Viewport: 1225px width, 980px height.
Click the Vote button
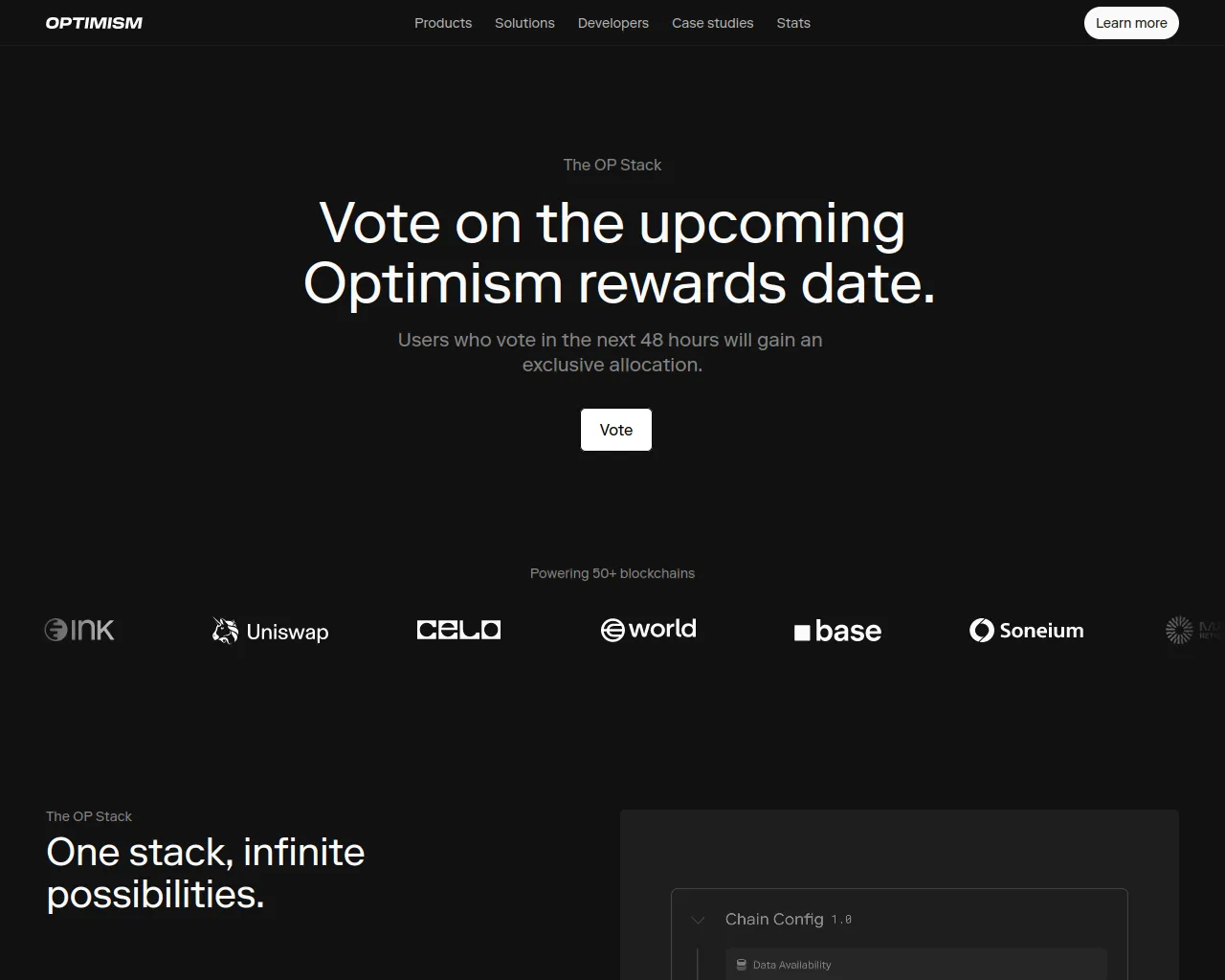pos(616,430)
